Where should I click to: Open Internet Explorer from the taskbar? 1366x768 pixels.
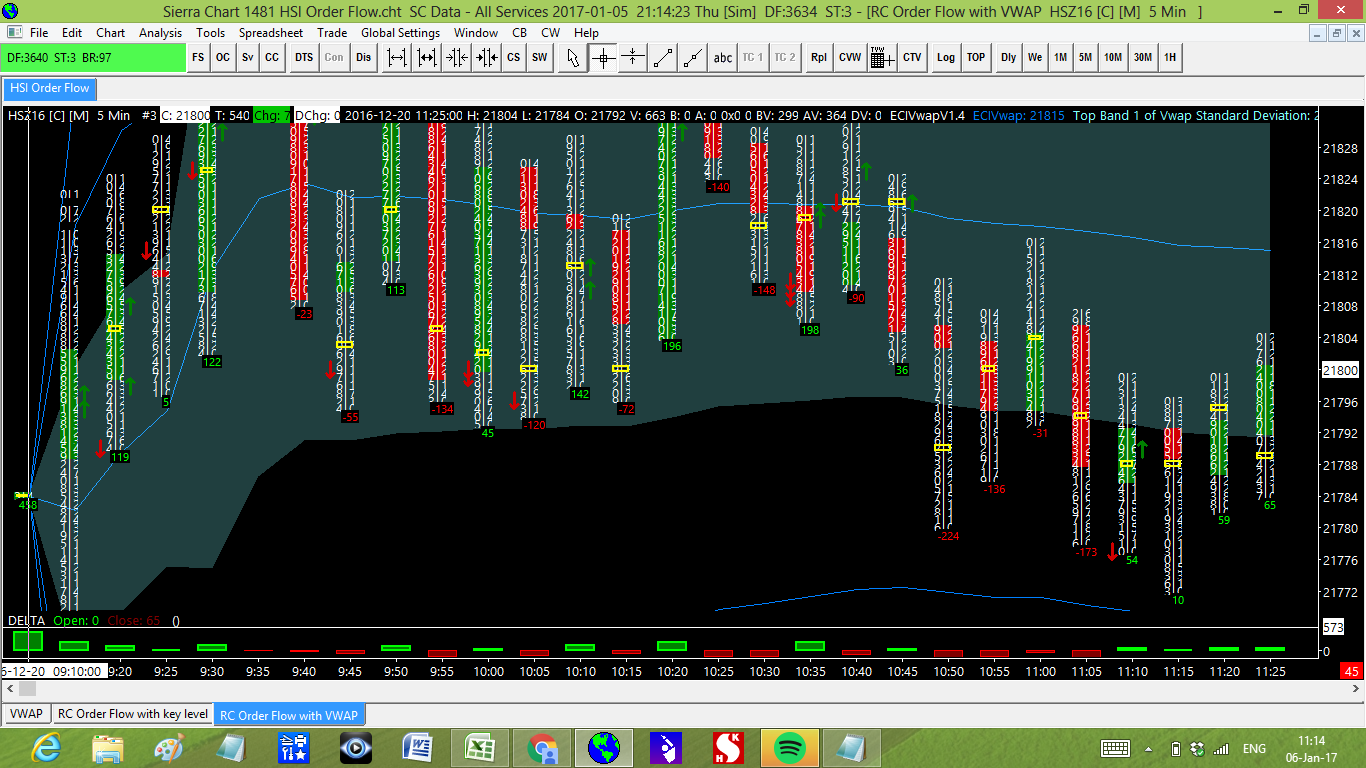tap(45, 748)
